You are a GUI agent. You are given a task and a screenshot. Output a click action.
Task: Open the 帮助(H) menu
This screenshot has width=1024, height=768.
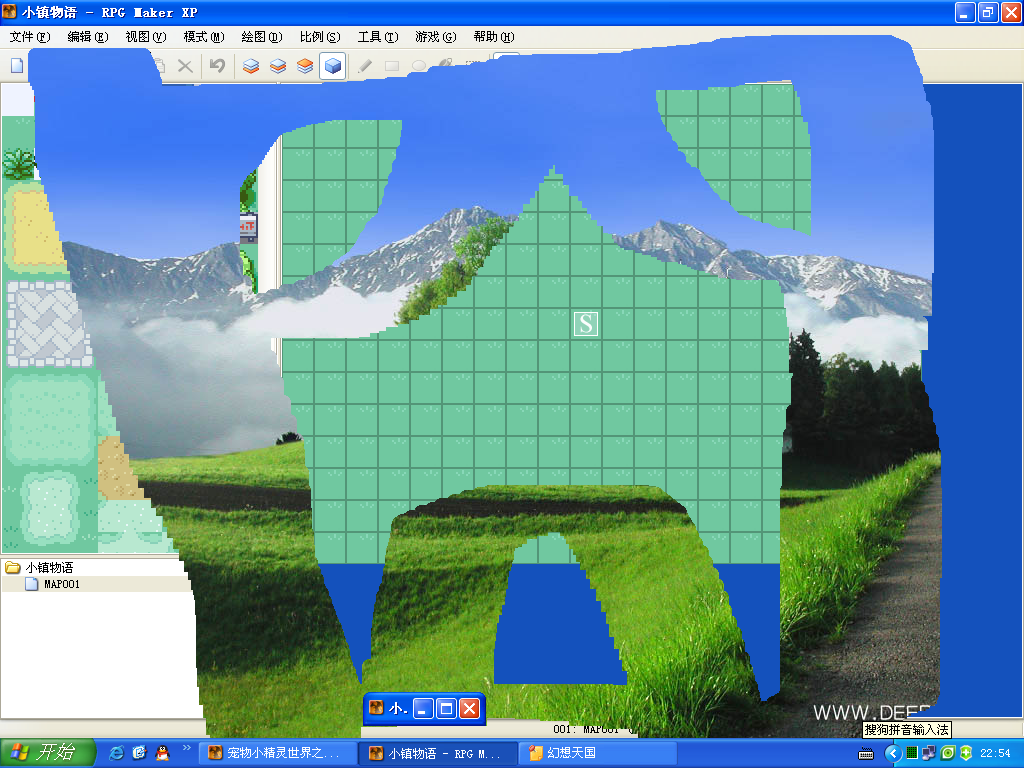(494, 37)
